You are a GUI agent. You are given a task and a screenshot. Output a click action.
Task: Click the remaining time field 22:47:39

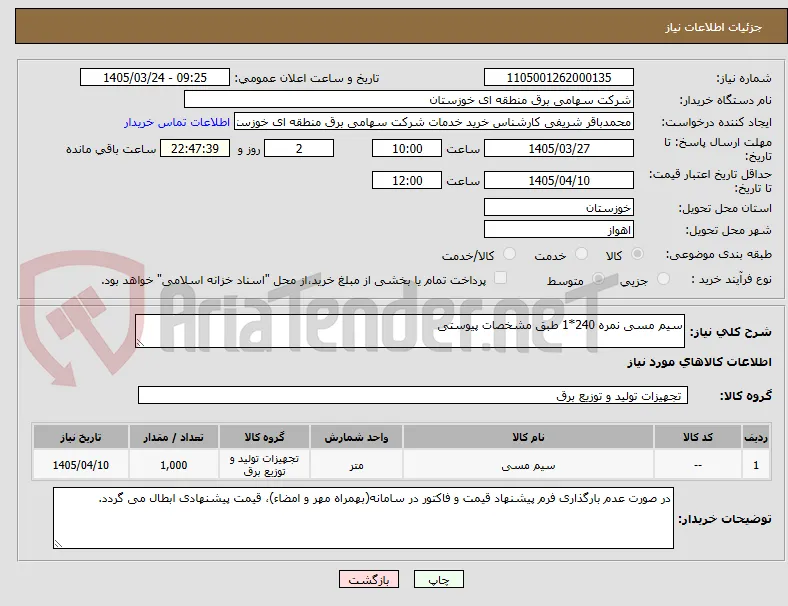(195, 148)
